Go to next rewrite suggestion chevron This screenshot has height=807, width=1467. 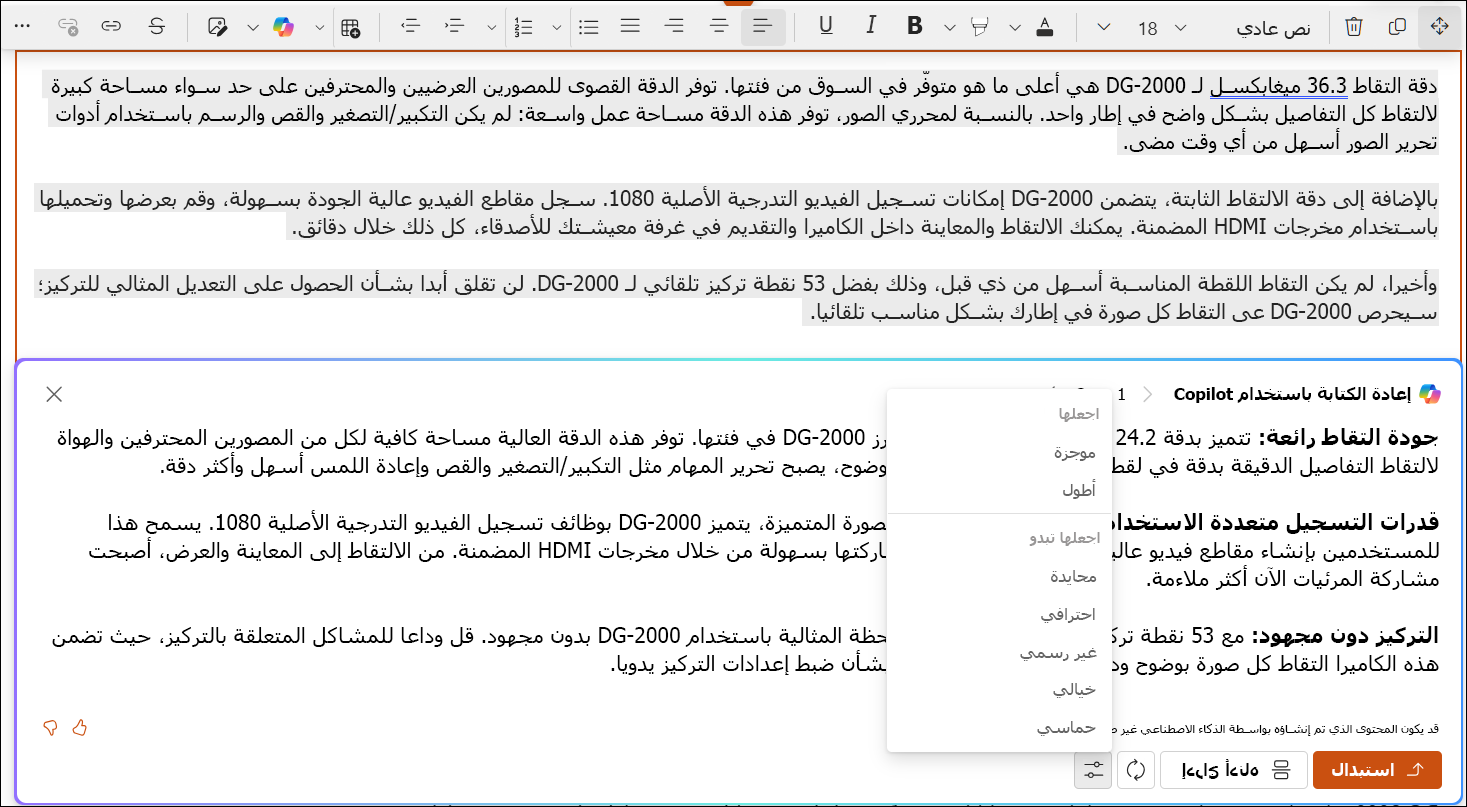(1146, 394)
